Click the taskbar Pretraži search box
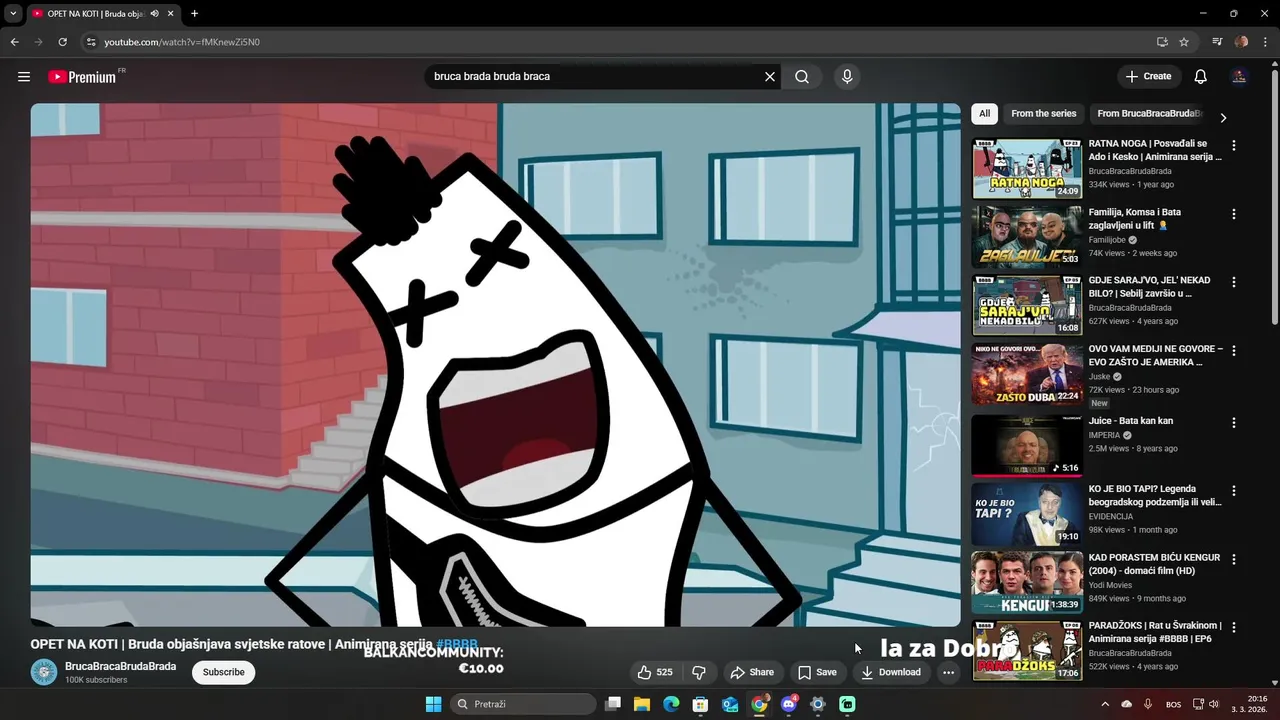The image size is (1280, 720). 522,704
